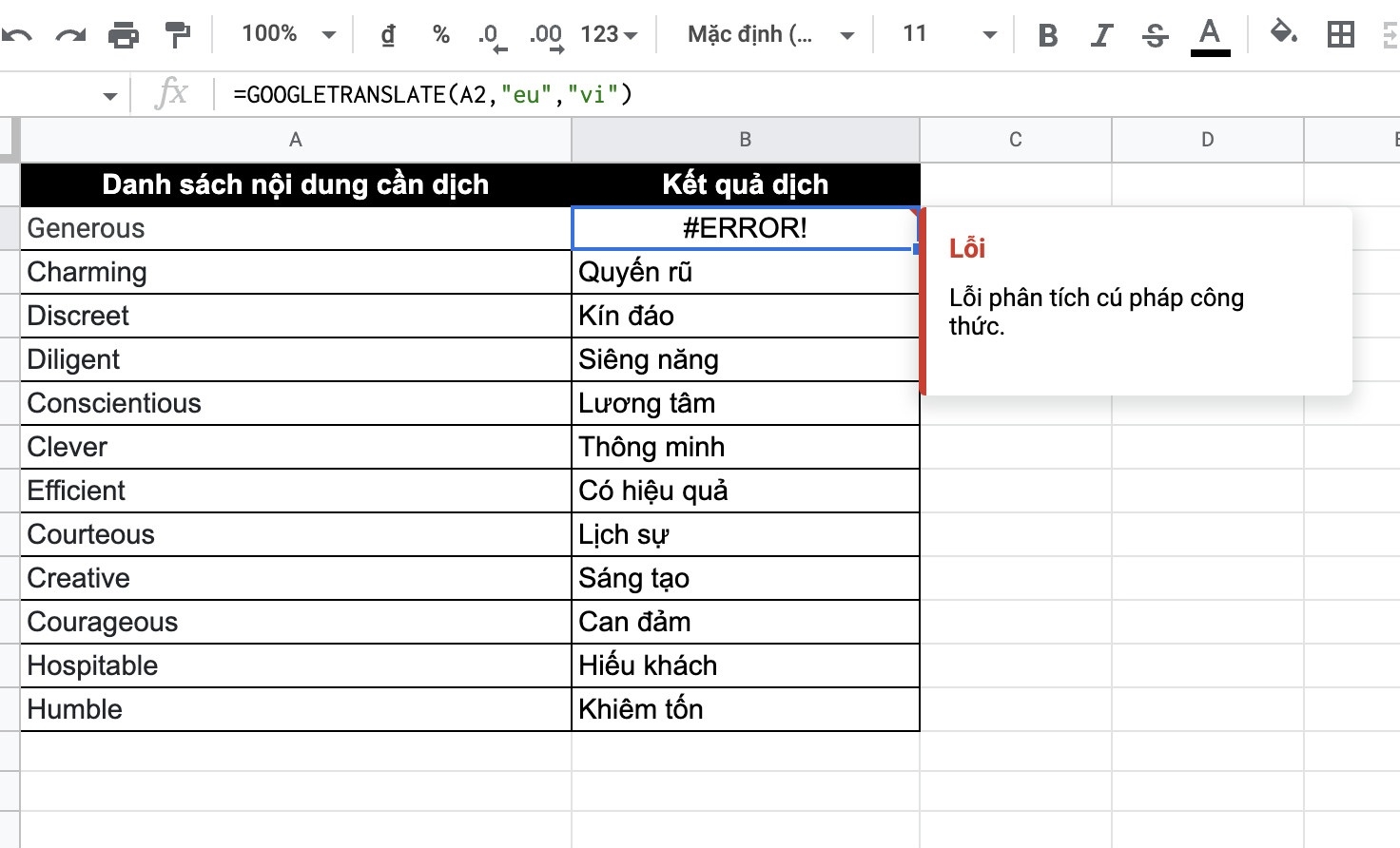Open the zoom level dropdown
Viewport: 1400px width, 848px height.
click(283, 33)
